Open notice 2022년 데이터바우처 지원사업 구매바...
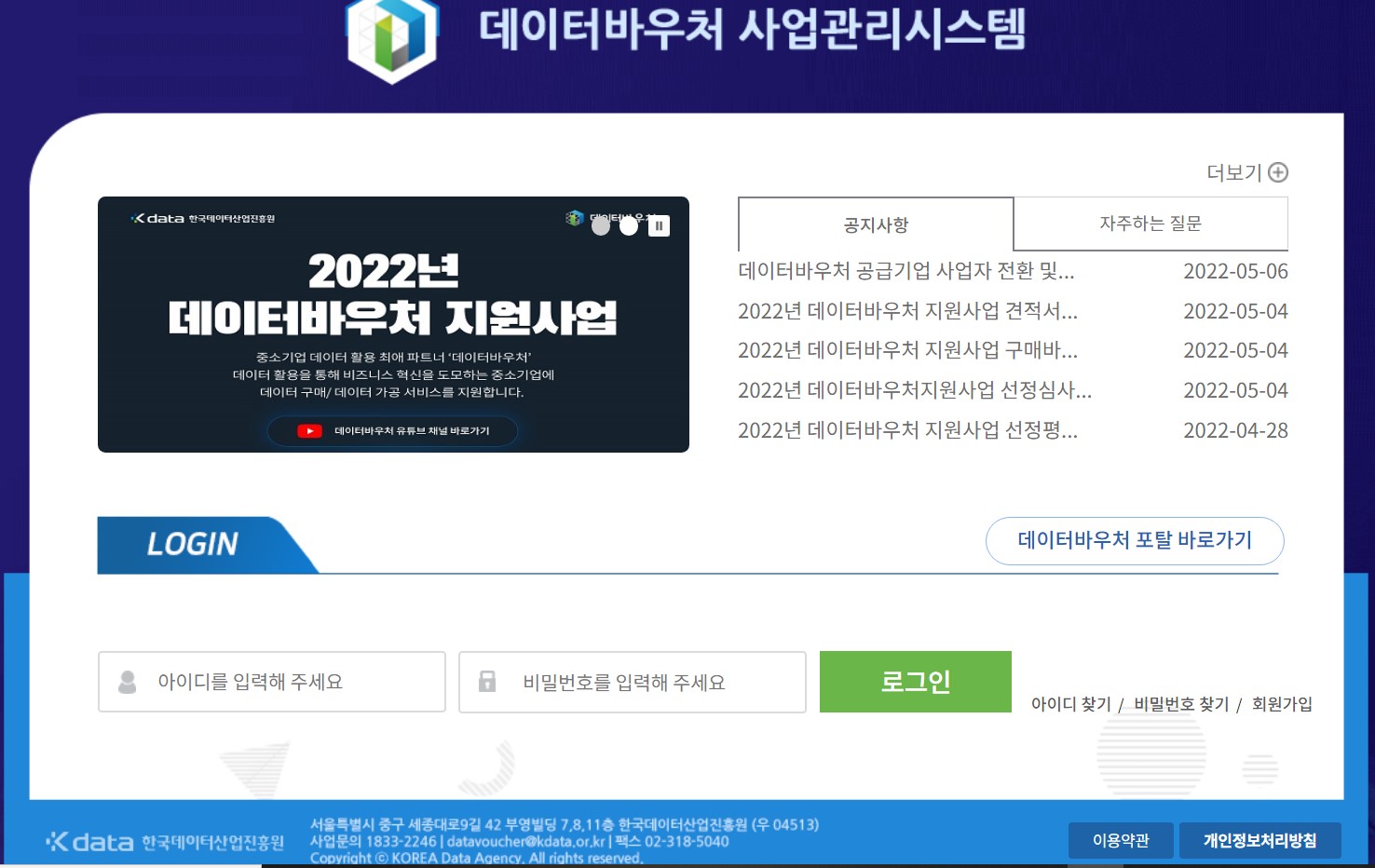 (x=907, y=350)
